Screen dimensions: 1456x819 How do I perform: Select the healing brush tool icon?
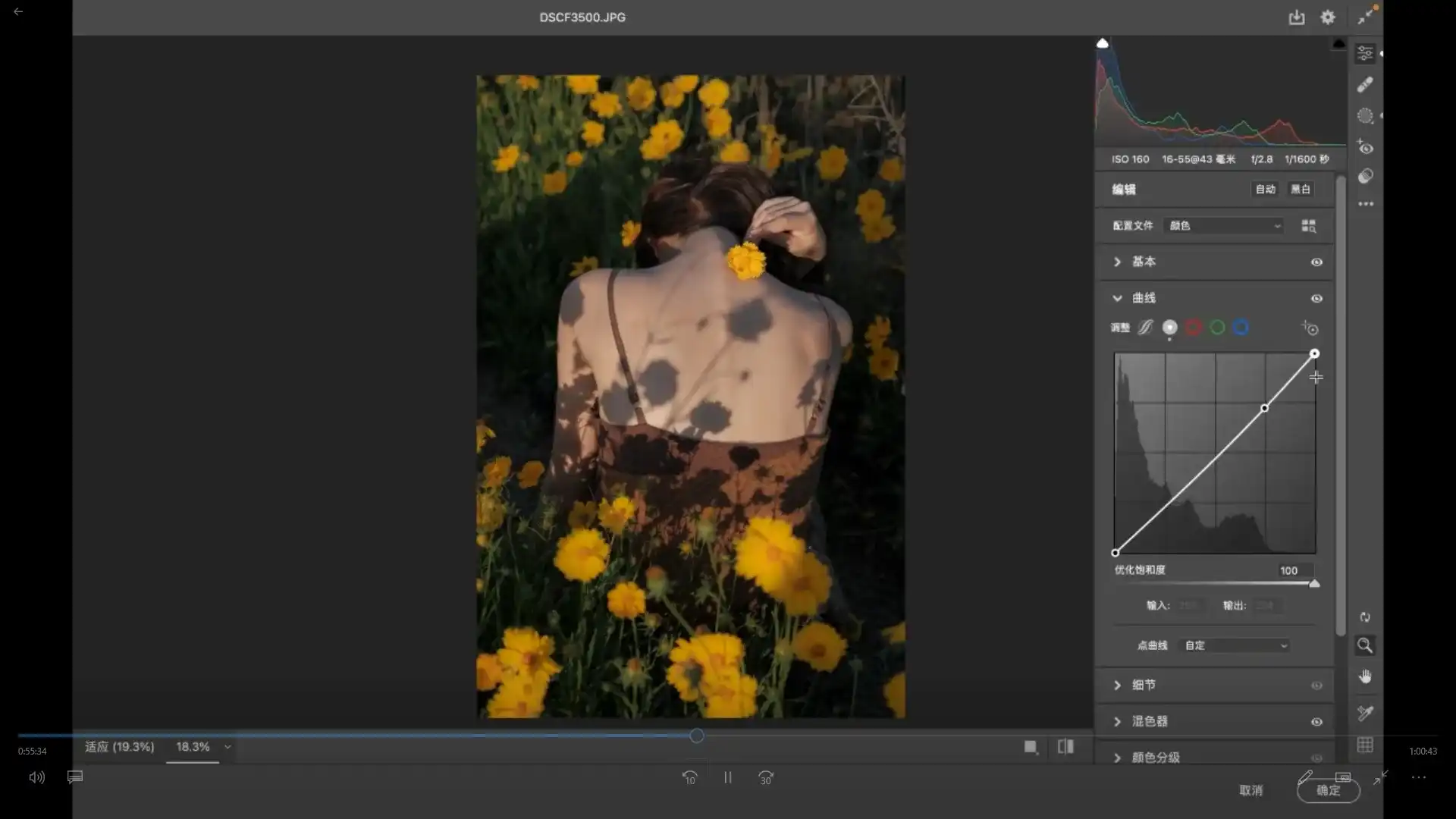(1365, 85)
